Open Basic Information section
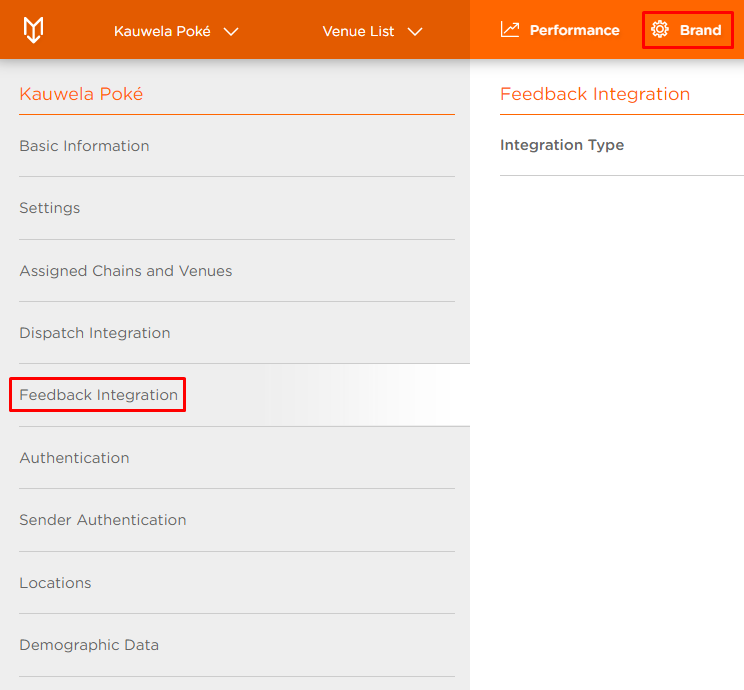The height and width of the screenshot is (690, 744). tap(237, 146)
